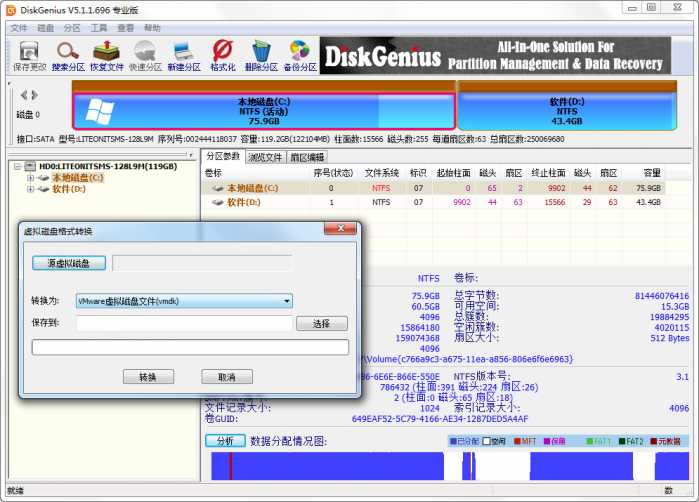699x502 pixels.
Task: Click the red MFT legend swatch
Action: click(517, 441)
